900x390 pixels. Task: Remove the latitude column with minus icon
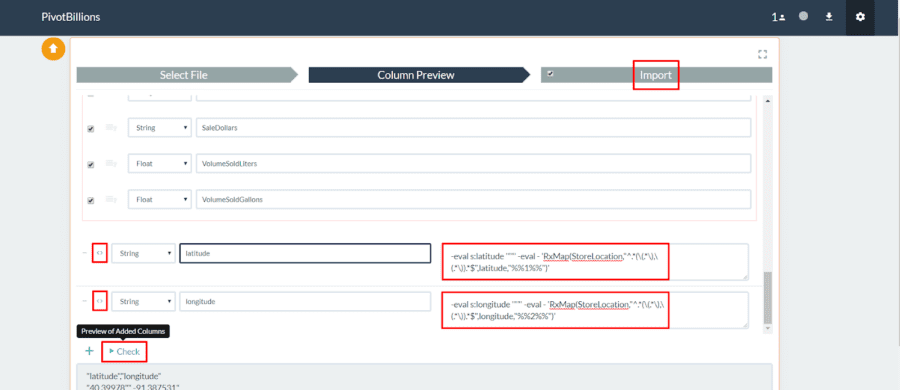coord(85,253)
